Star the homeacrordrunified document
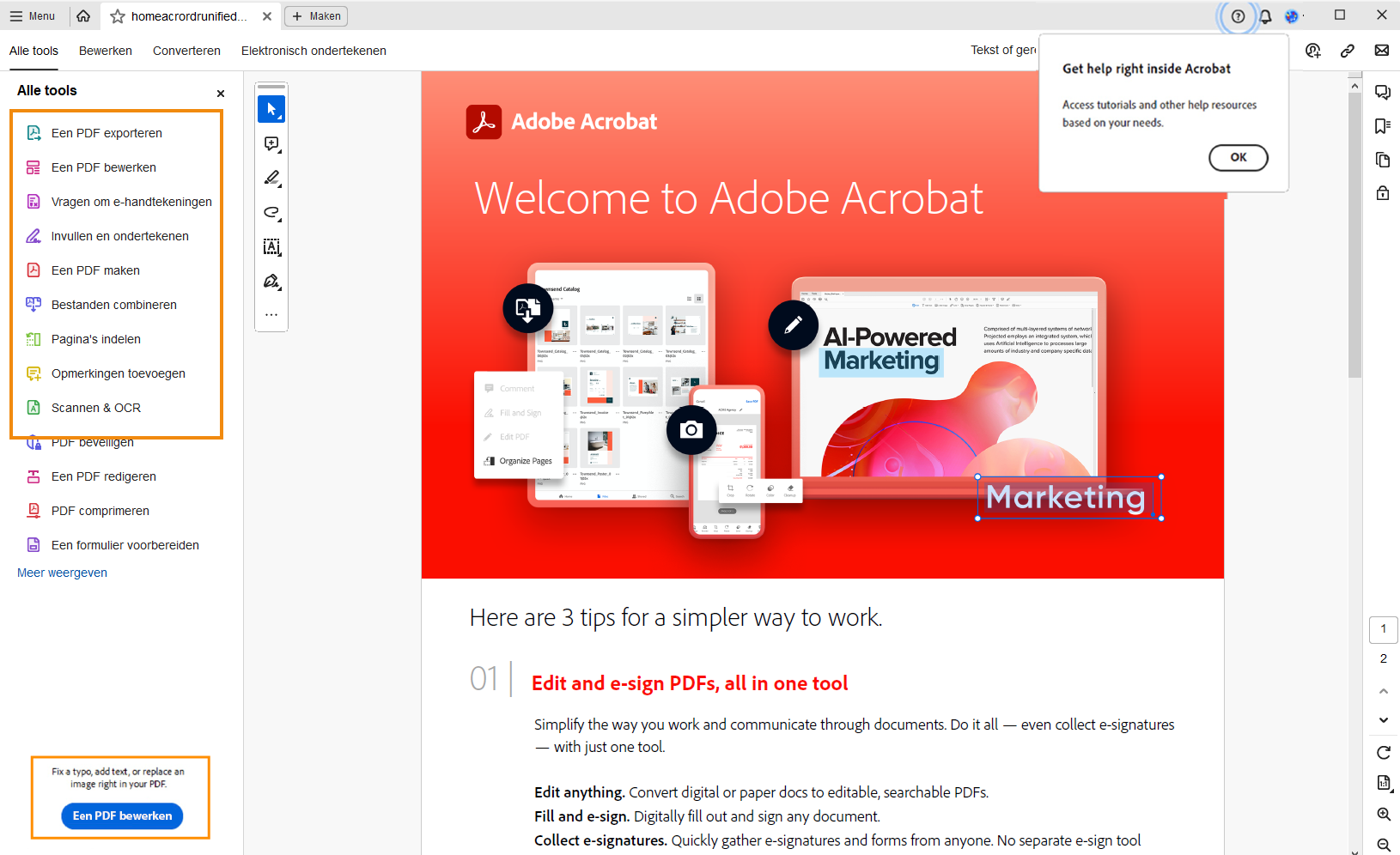 (x=118, y=16)
